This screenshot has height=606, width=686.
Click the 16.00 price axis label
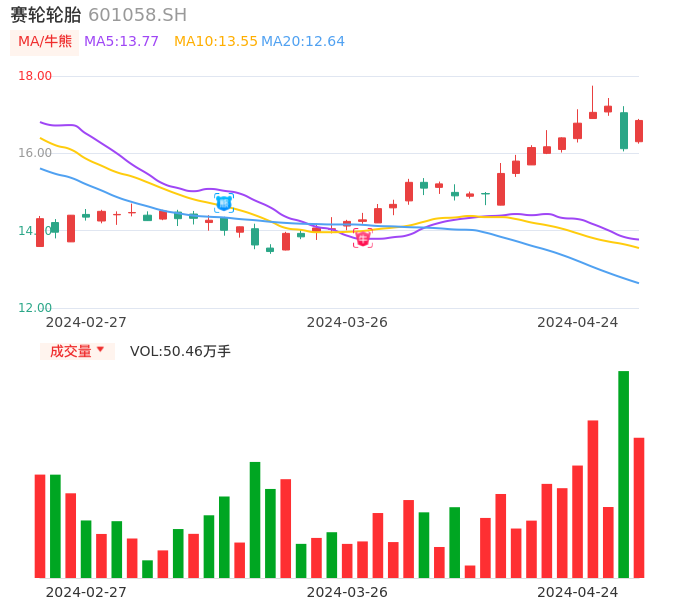(x=35, y=153)
